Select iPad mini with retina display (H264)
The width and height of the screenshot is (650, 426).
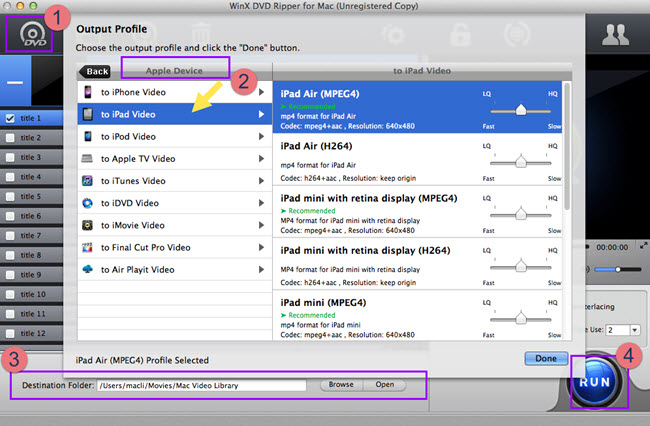coord(417,264)
